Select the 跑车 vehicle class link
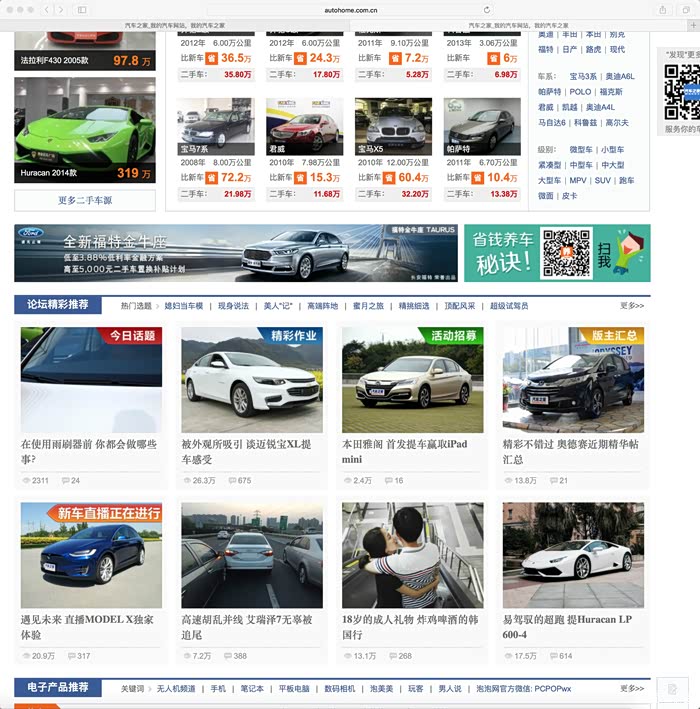The height and width of the screenshot is (709, 700). tap(626, 180)
